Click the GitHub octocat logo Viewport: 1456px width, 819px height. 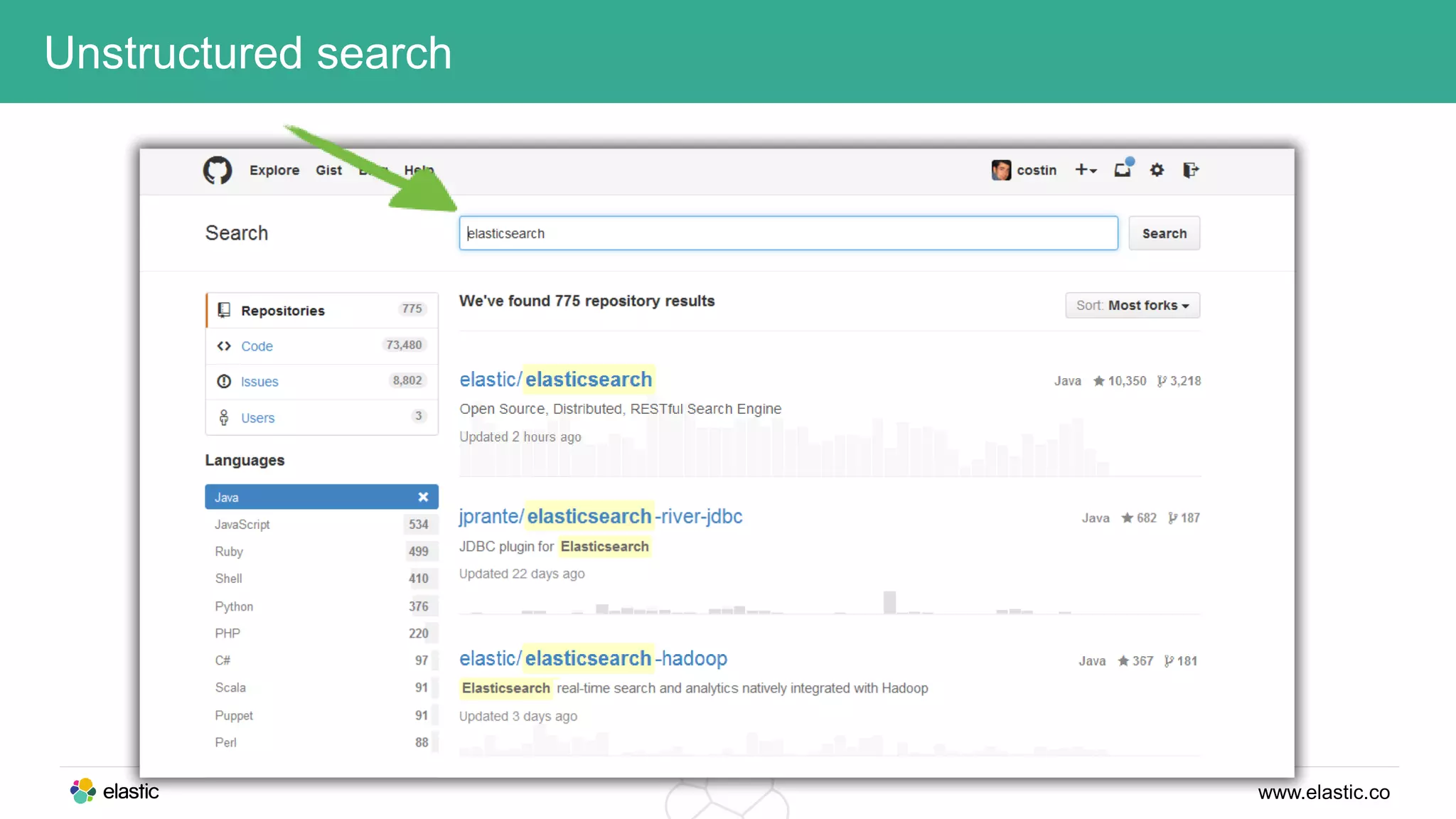point(218,171)
